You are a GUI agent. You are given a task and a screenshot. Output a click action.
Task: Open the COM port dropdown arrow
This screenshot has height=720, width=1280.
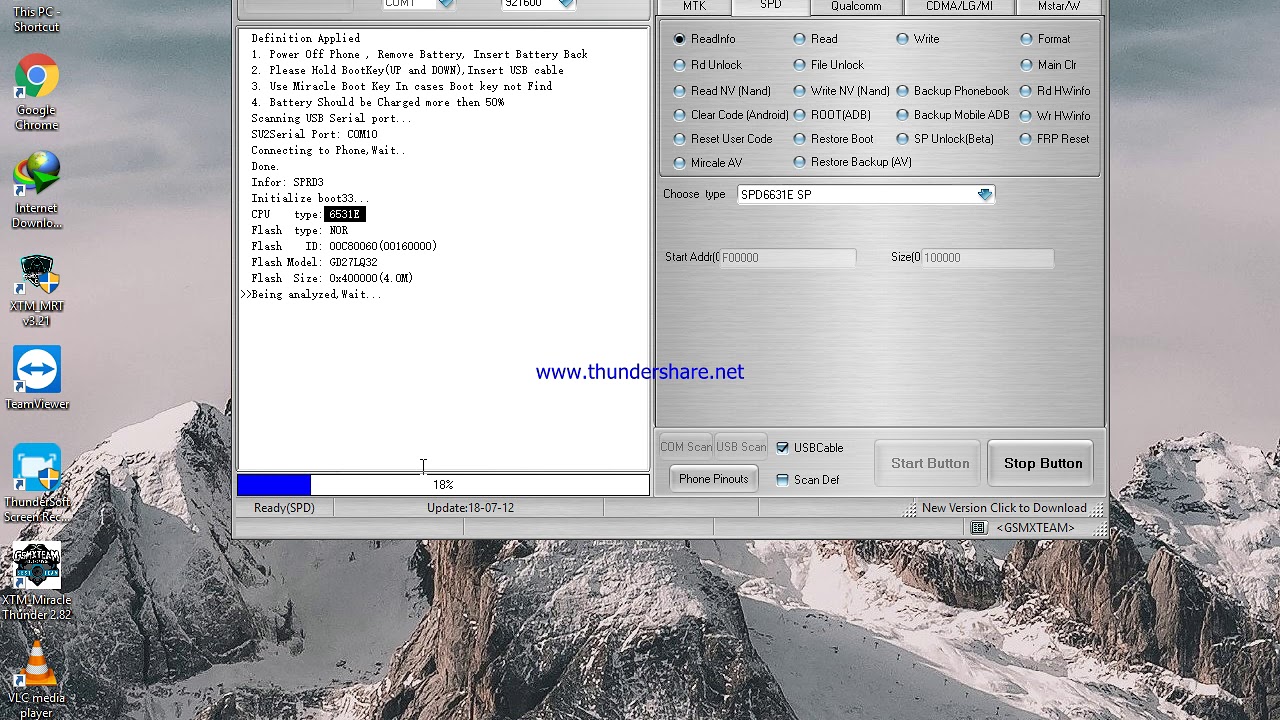[x=446, y=4]
